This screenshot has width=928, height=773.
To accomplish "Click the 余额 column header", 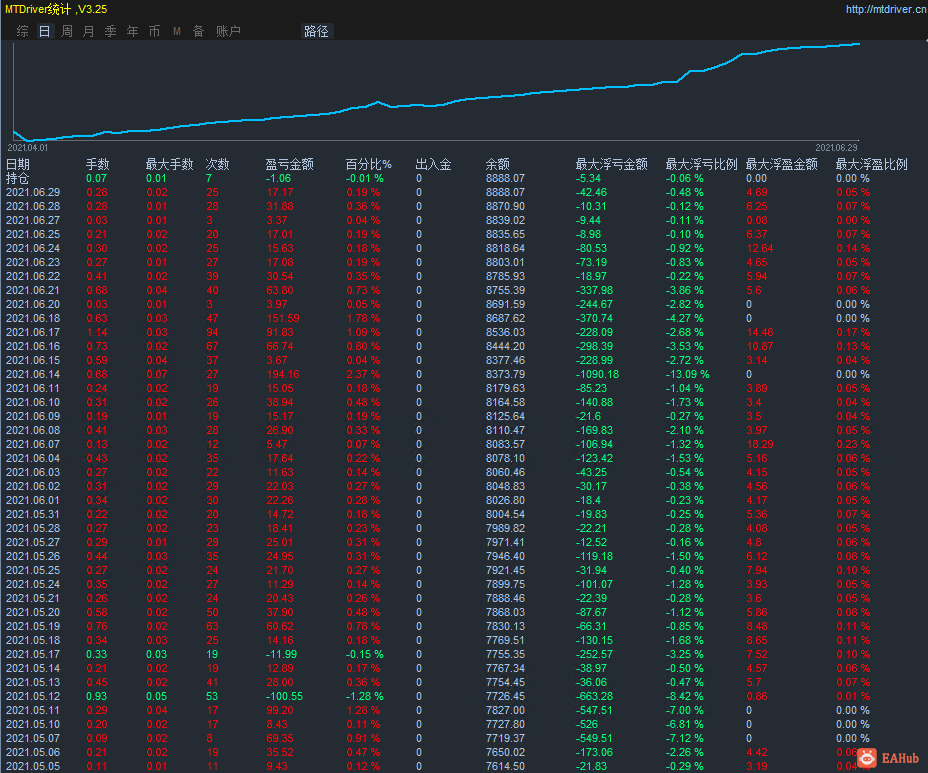I will click(x=498, y=164).
